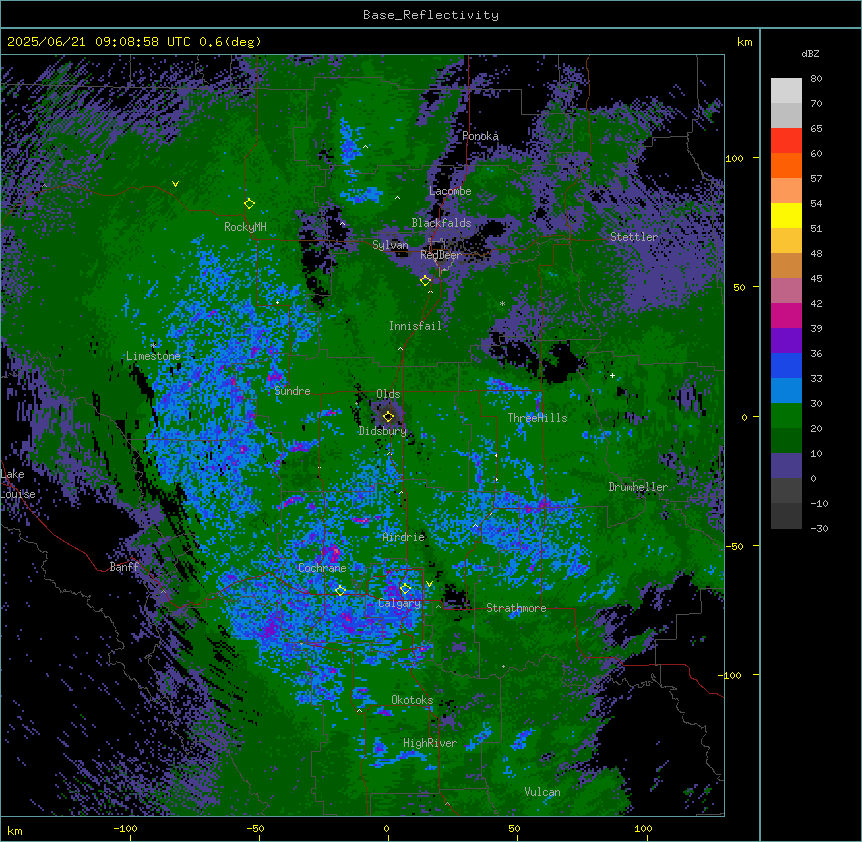This screenshot has width=862, height=842.
Task: Pick the violet 36-39 dBZ legend swatch
Action: tap(786, 341)
